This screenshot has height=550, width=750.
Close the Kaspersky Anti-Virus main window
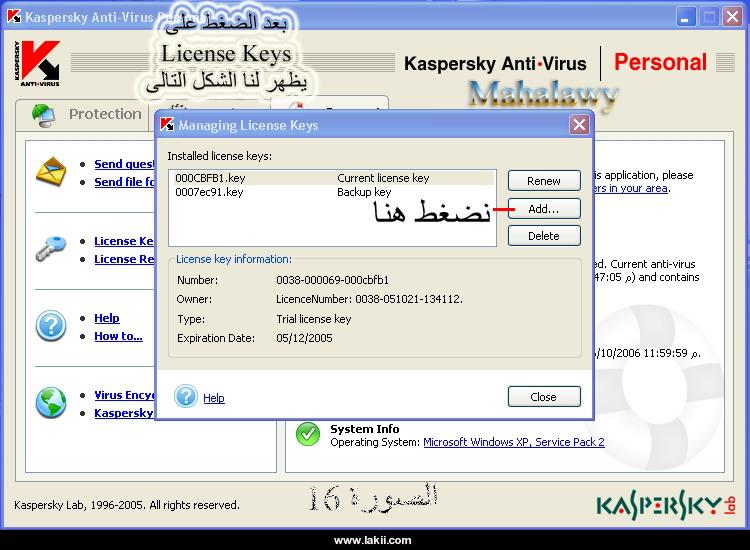point(732,17)
